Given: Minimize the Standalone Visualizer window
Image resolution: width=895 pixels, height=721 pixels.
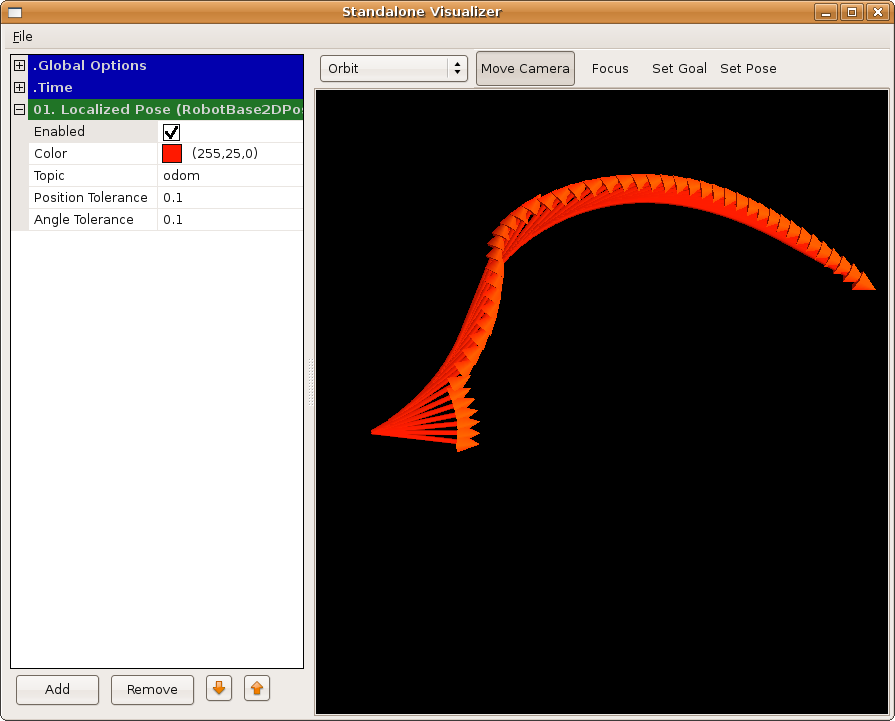Looking at the screenshot, I should point(826,12).
